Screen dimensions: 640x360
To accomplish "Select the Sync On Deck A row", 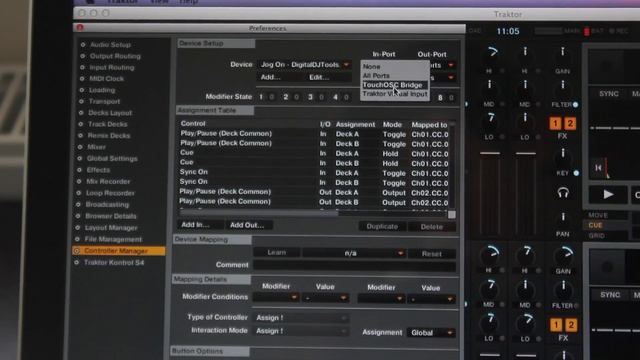I will click(x=314, y=173).
